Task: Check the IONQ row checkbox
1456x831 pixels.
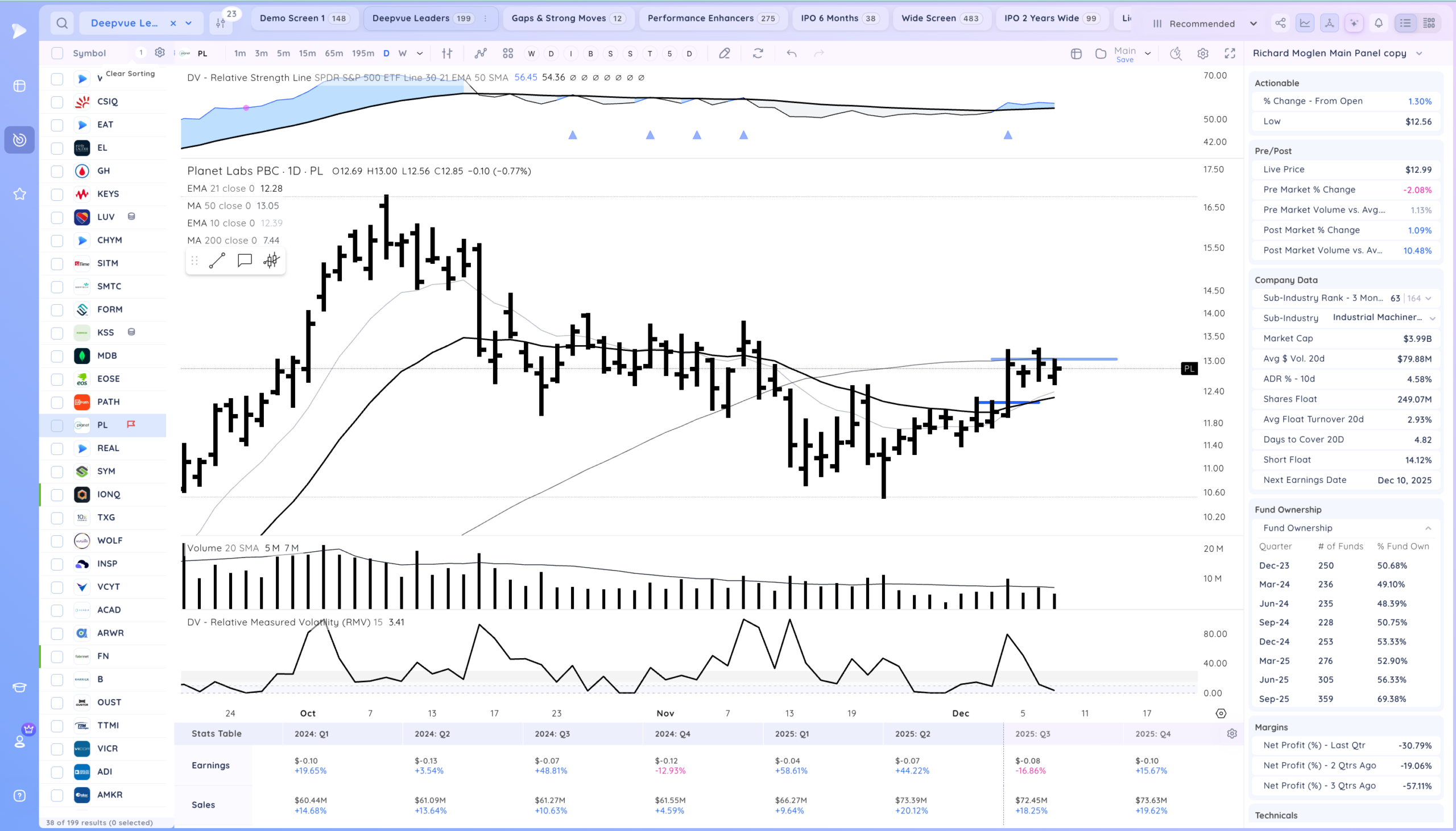Action: pyautogui.click(x=57, y=495)
